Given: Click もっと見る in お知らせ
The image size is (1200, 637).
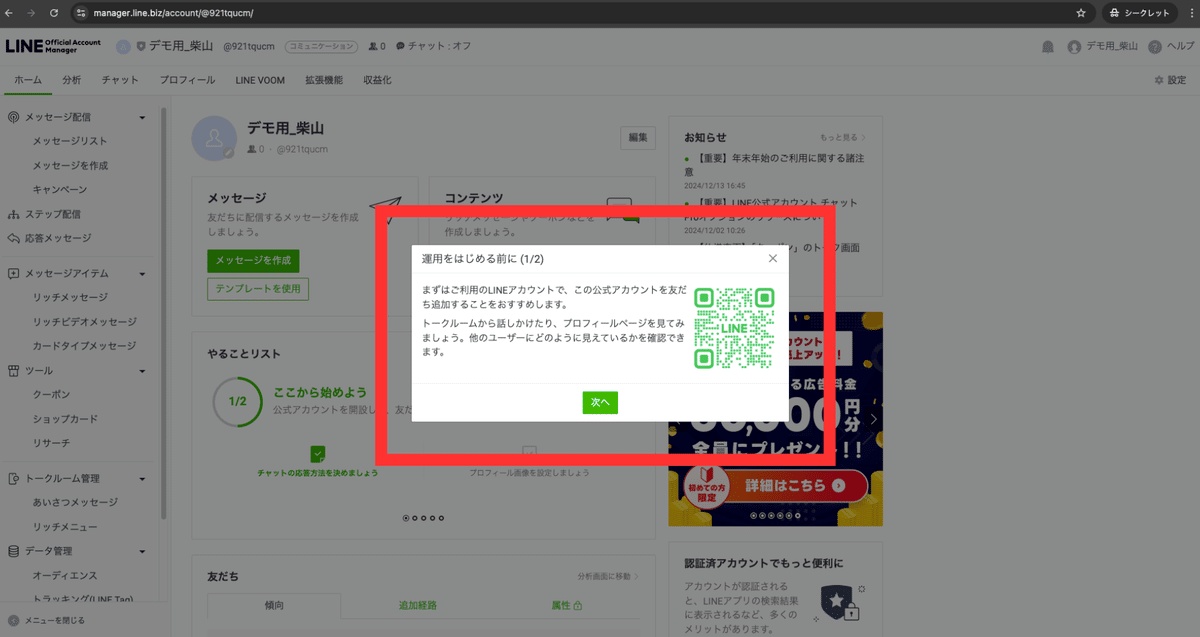Looking at the screenshot, I should tap(843, 137).
